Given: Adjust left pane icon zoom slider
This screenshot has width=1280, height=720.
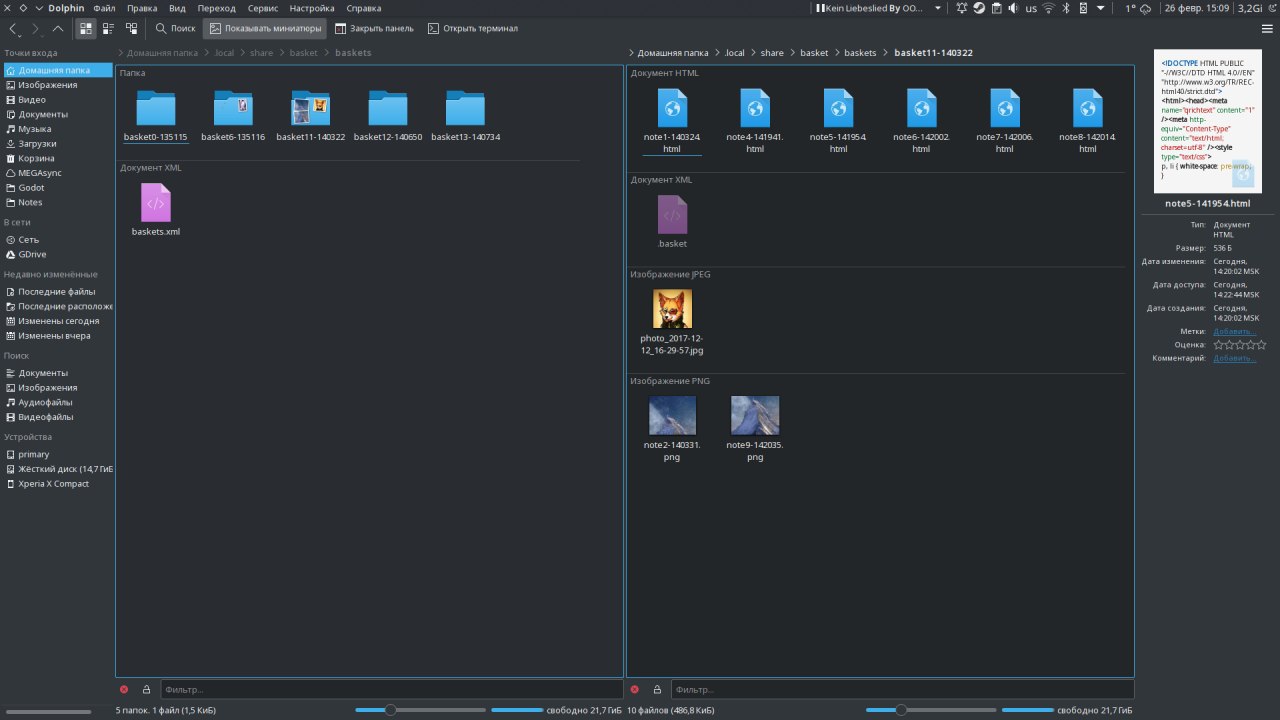Looking at the screenshot, I should pos(420,710).
